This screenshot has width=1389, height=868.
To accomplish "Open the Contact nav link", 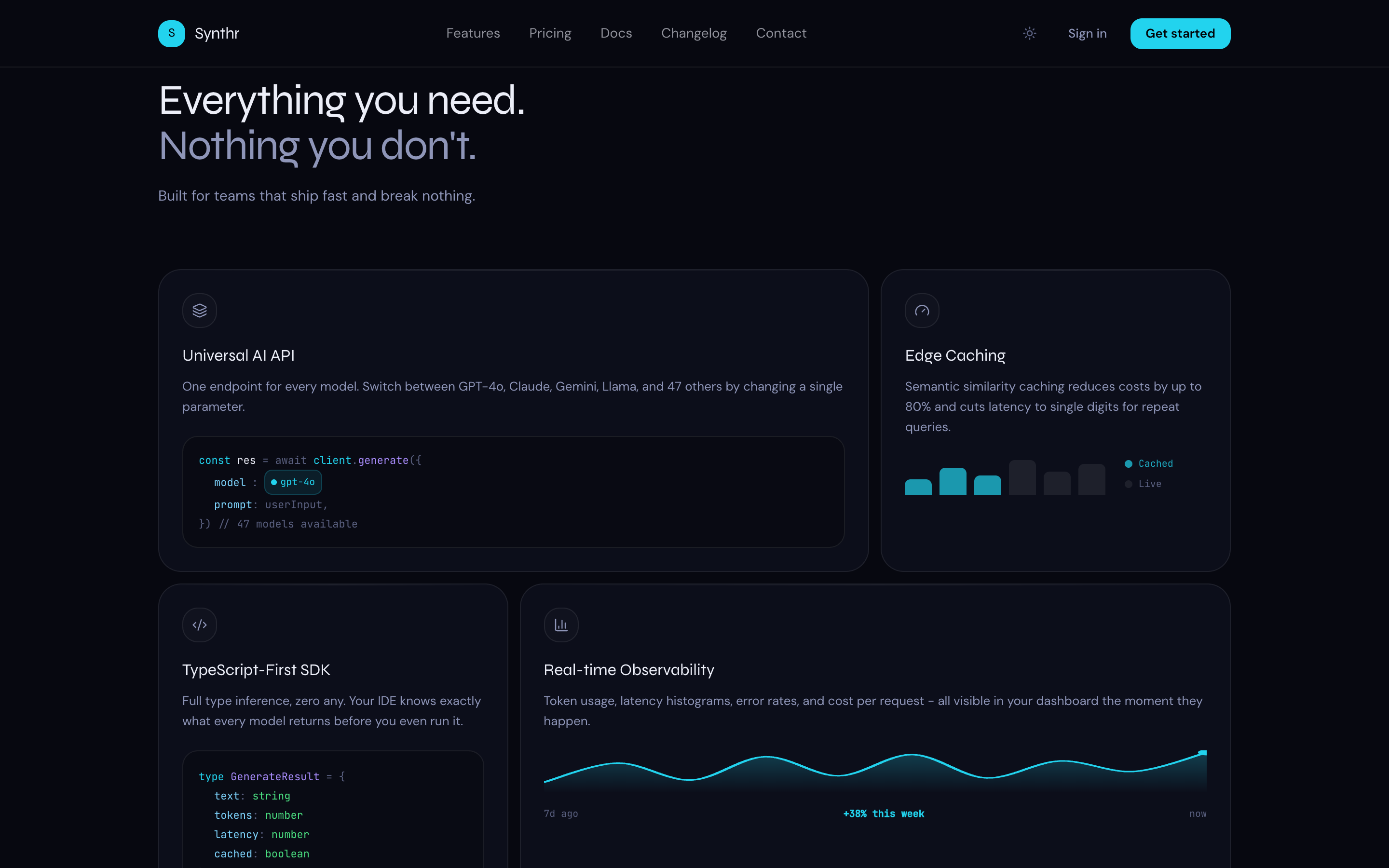I will coord(781,33).
